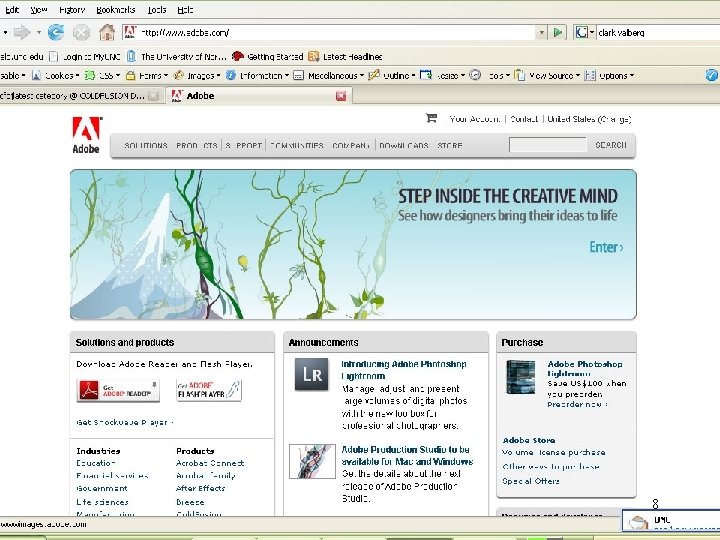Click the Adobe logo on the page
The height and width of the screenshot is (540, 720).
pyautogui.click(x=86, y=135)
